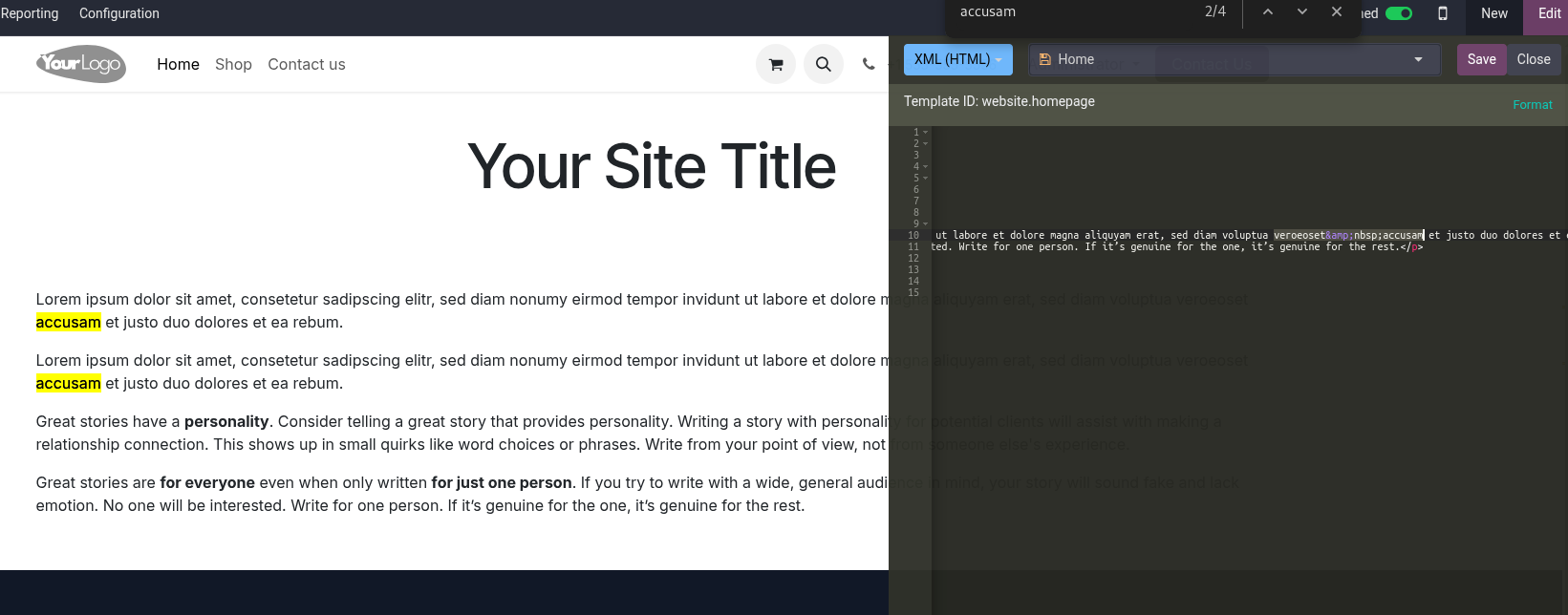Click the search magnifier icon
1568x615 pixels.
point(823,65)
